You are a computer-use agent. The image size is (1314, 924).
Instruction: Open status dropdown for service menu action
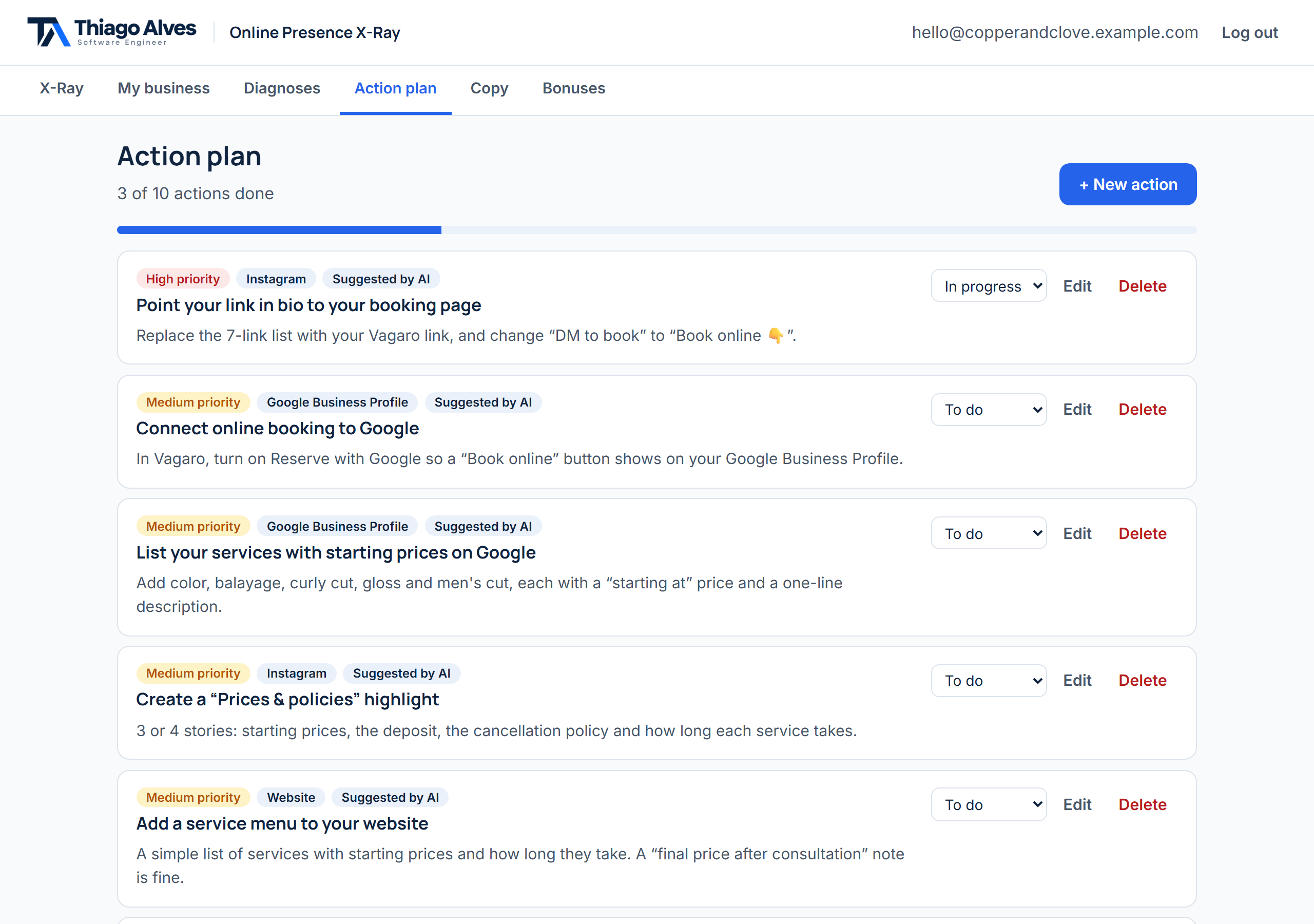[989, 804]
